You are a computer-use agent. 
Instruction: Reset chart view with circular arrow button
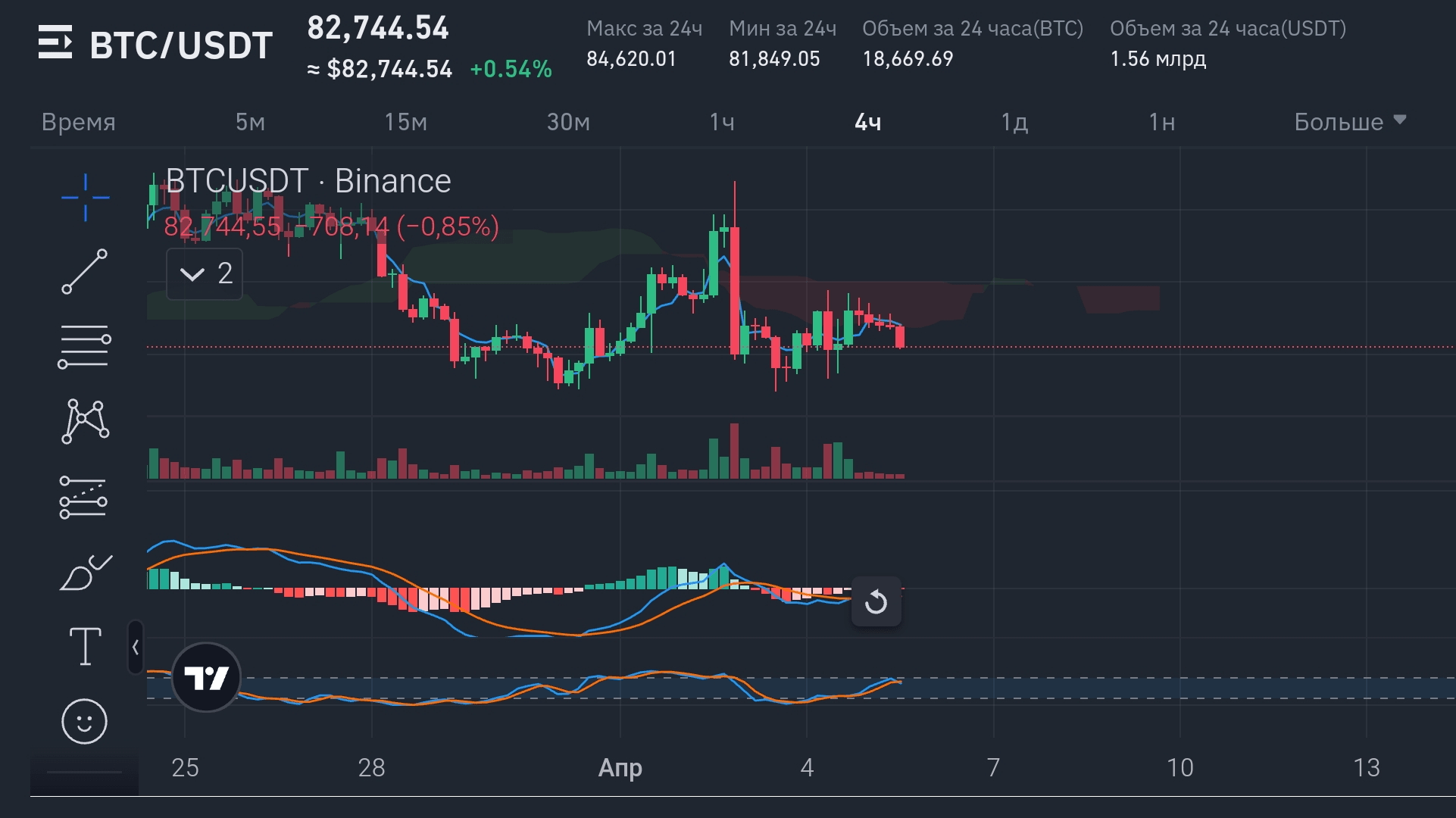tap(876, 602)
